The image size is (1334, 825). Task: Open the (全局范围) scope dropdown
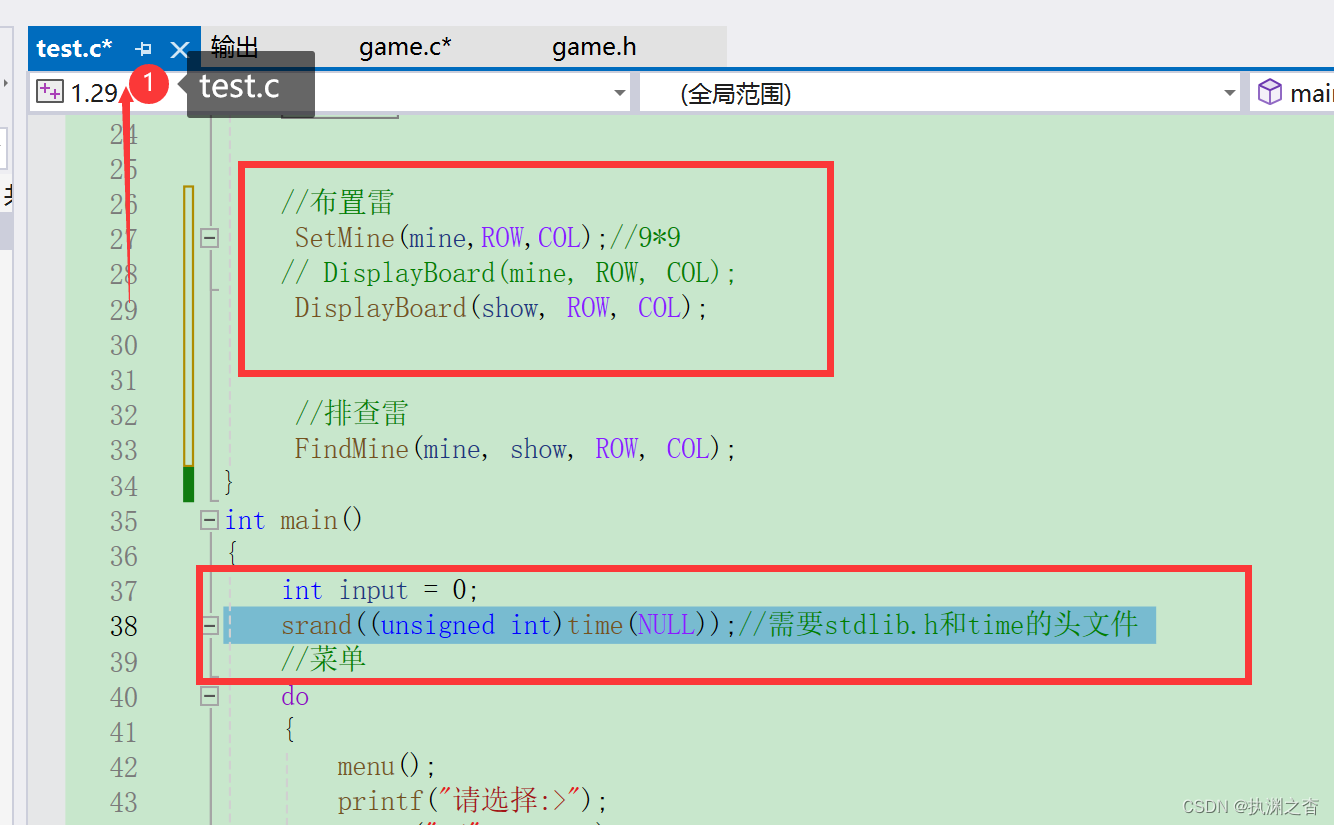point(1230,94)
